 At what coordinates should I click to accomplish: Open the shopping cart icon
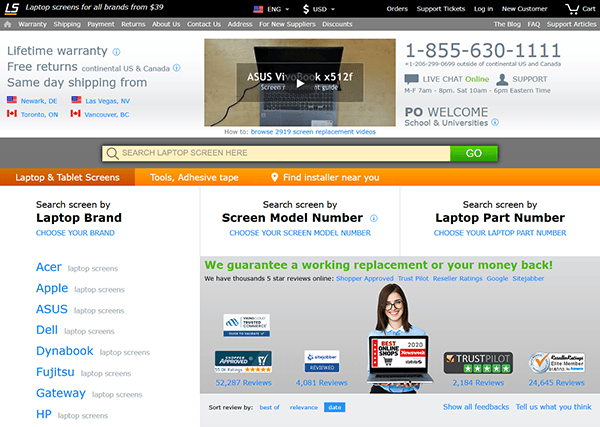coord(572,8)
